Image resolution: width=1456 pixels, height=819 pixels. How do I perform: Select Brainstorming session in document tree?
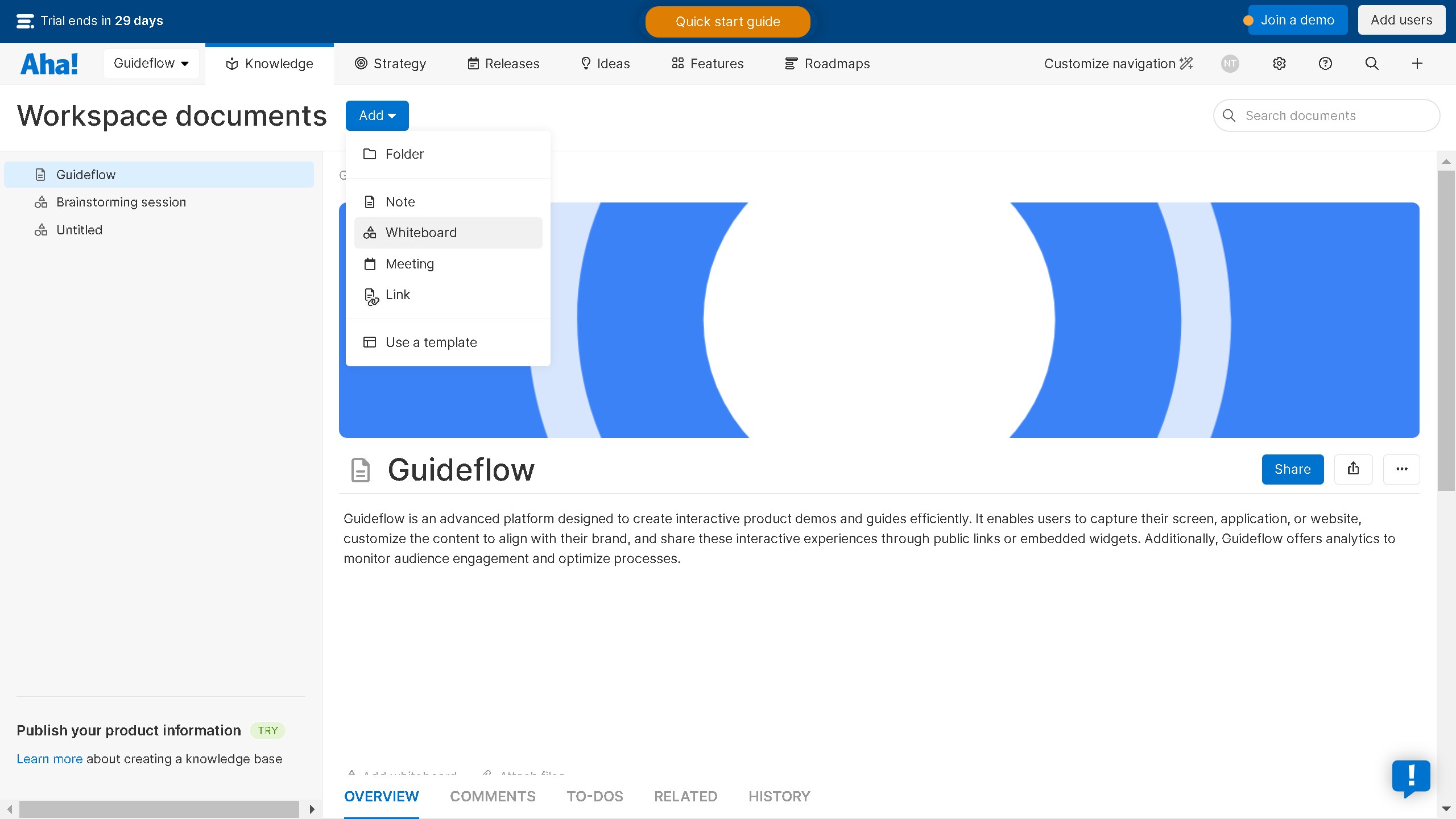pos(121,202)
